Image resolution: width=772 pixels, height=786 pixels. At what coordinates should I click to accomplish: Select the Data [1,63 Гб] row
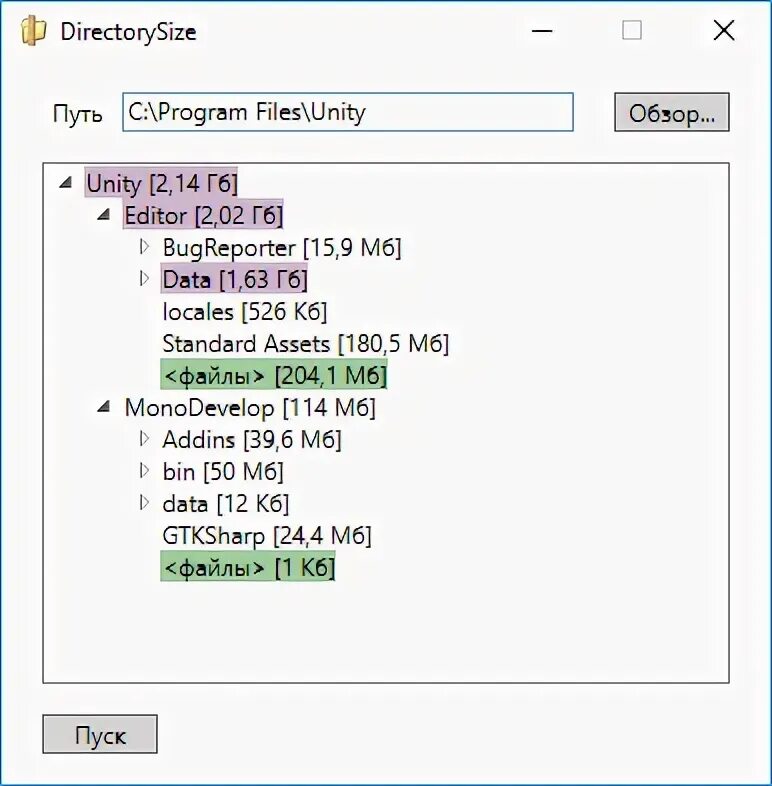click(x=234, y=279)
